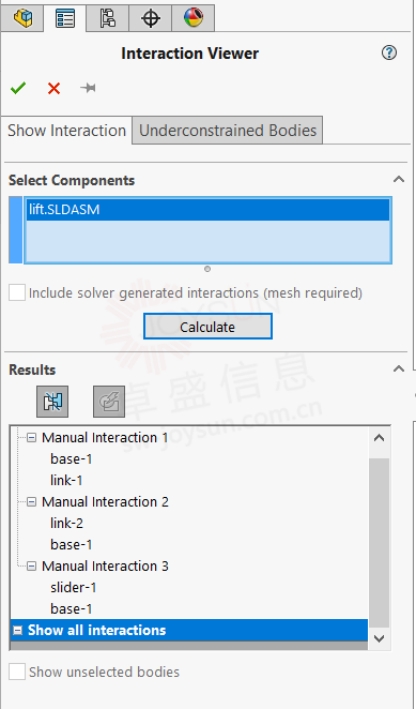417x709 pixels.
Task: Open the FeatureManager design tree tab
Action: point(23,18)
